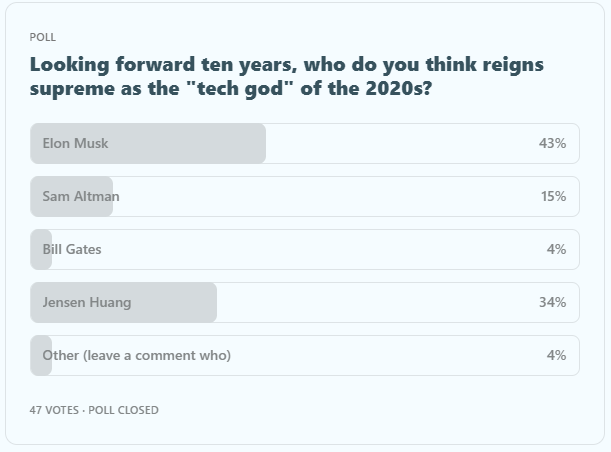Click the small gray bar before Other
611x452 pixels.
(x=36, y=355)
